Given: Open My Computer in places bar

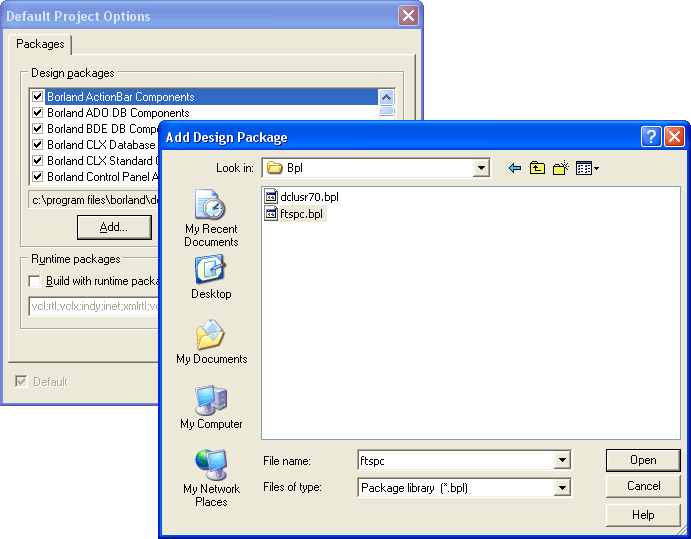Looking at the screenshot, I should tap(211, 407).
